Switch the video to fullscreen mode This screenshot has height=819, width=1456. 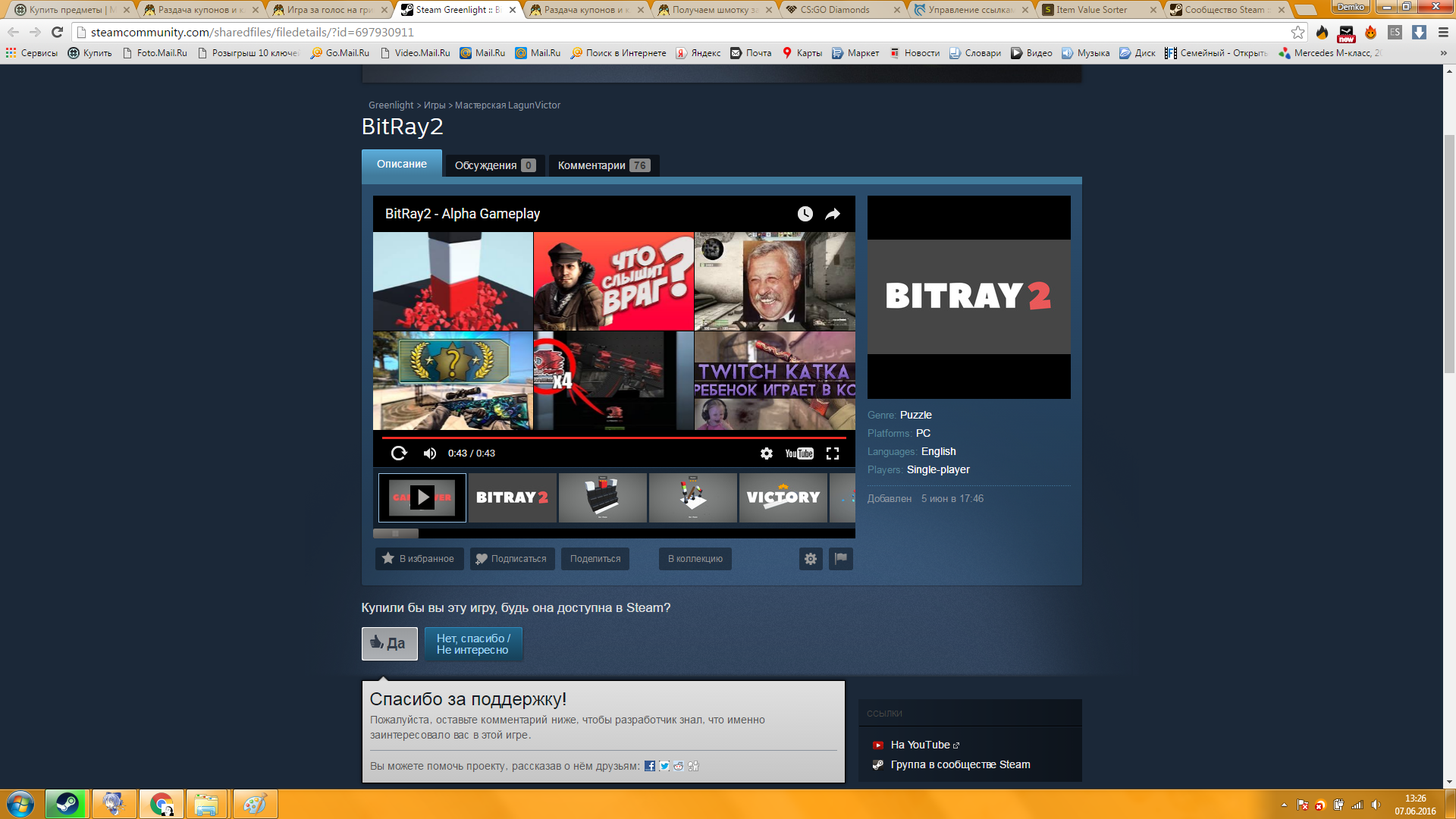[833, 453]
